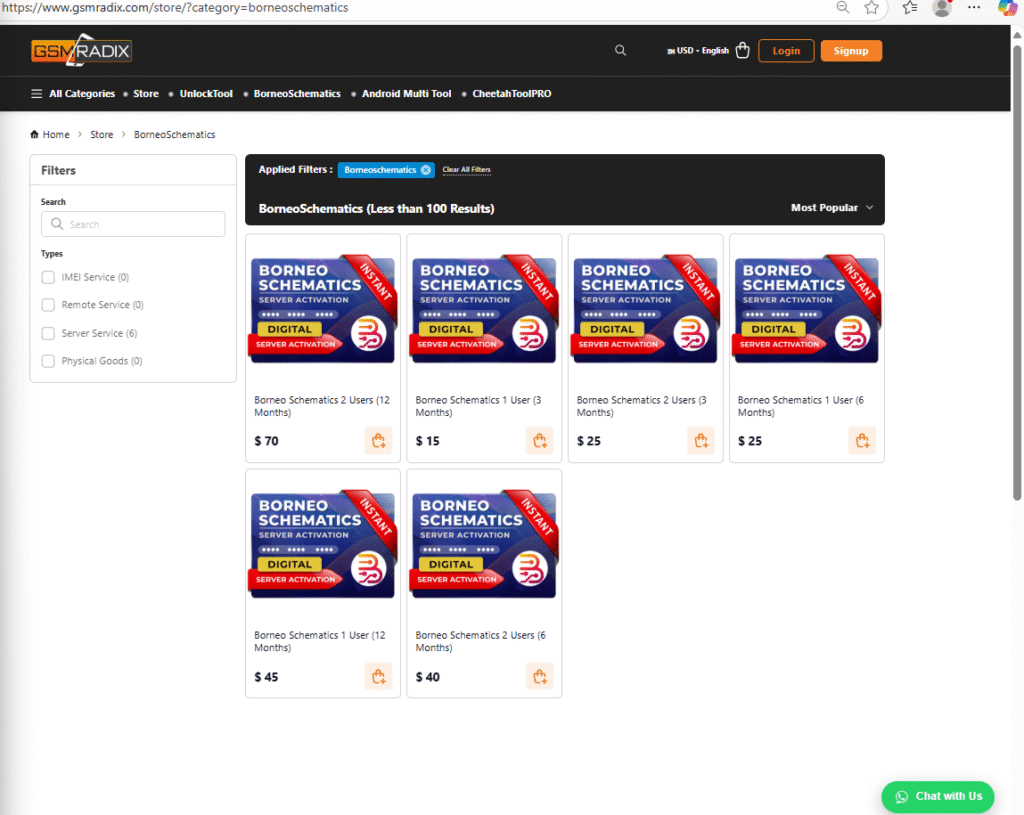Click the Home icon in breadcrumb
The height and width of the screenshot is (815, 1024).
[35, 134]
